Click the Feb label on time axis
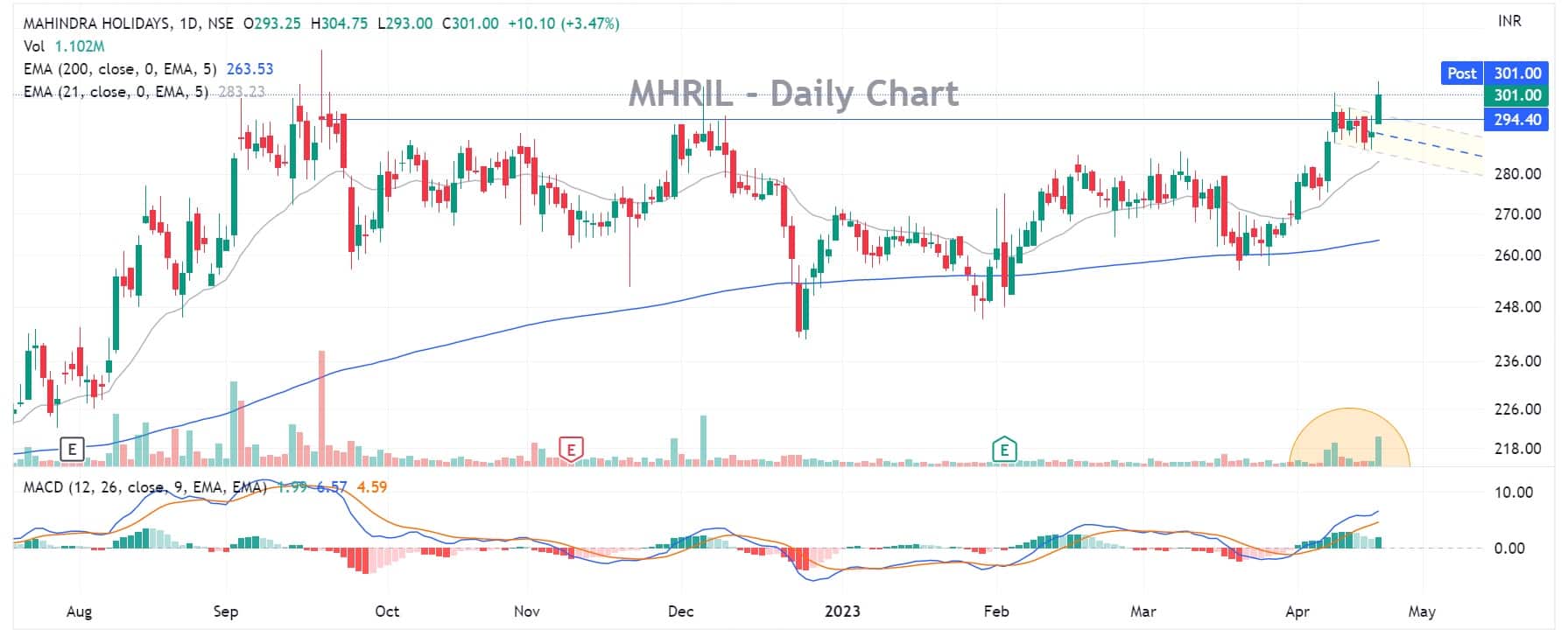This screenshot has height=636, width=1568. [996, 612]
